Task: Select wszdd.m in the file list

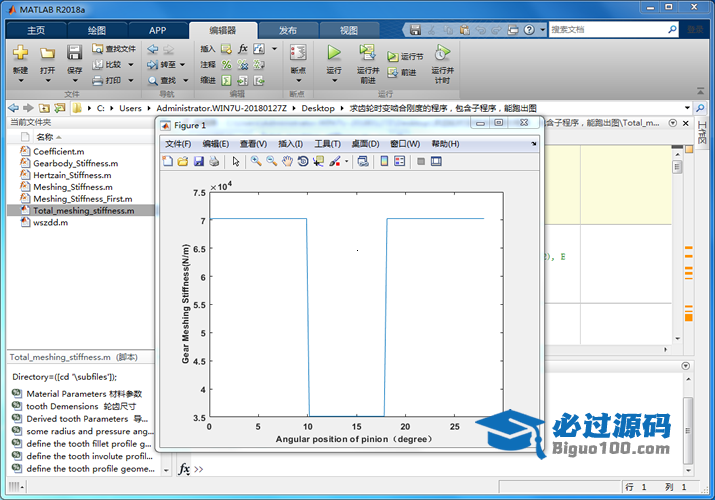Action: pos(50,222)
